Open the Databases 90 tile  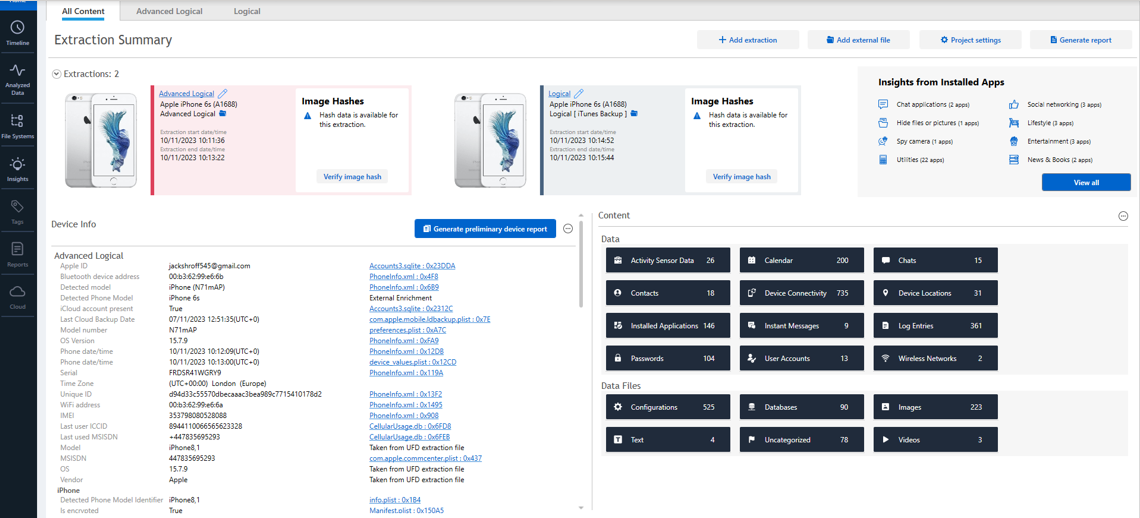(802, 407)
